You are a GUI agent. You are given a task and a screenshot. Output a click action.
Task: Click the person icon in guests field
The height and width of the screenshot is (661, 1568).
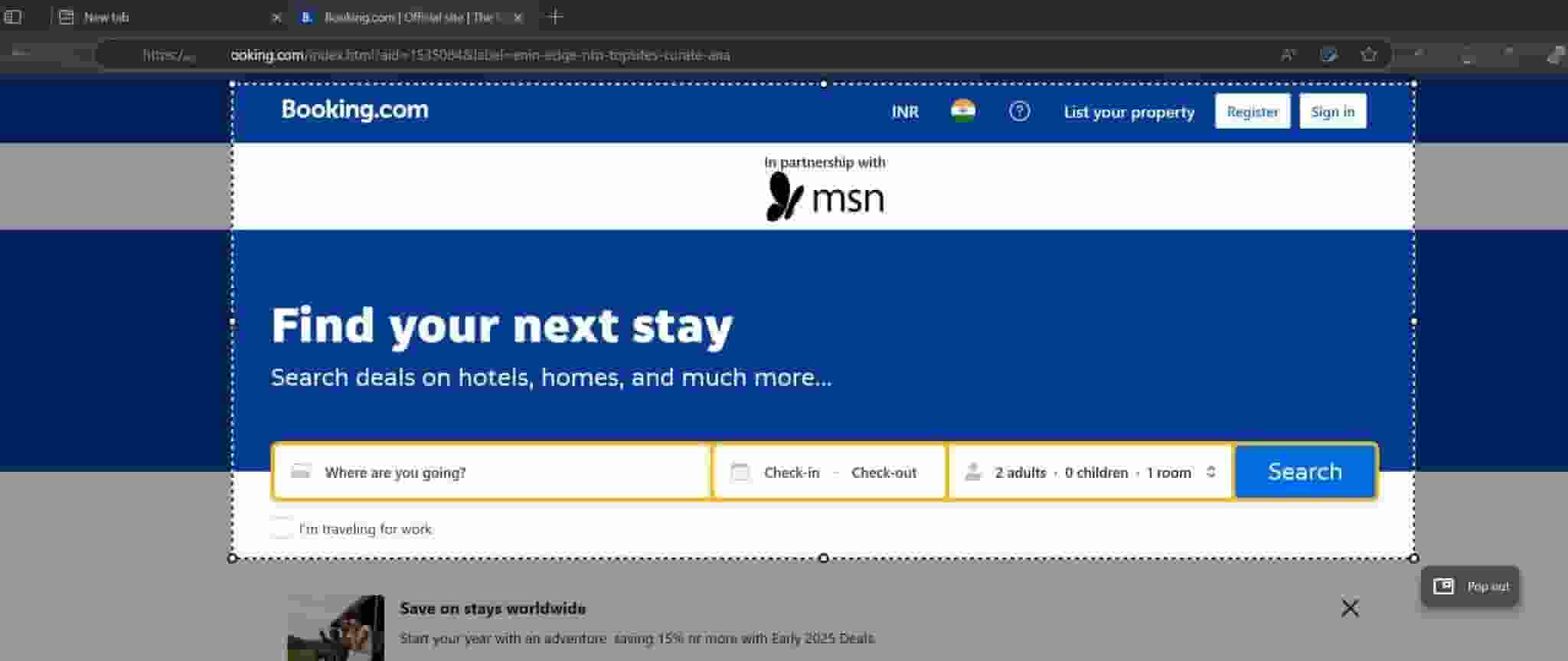tap(973, 472)
